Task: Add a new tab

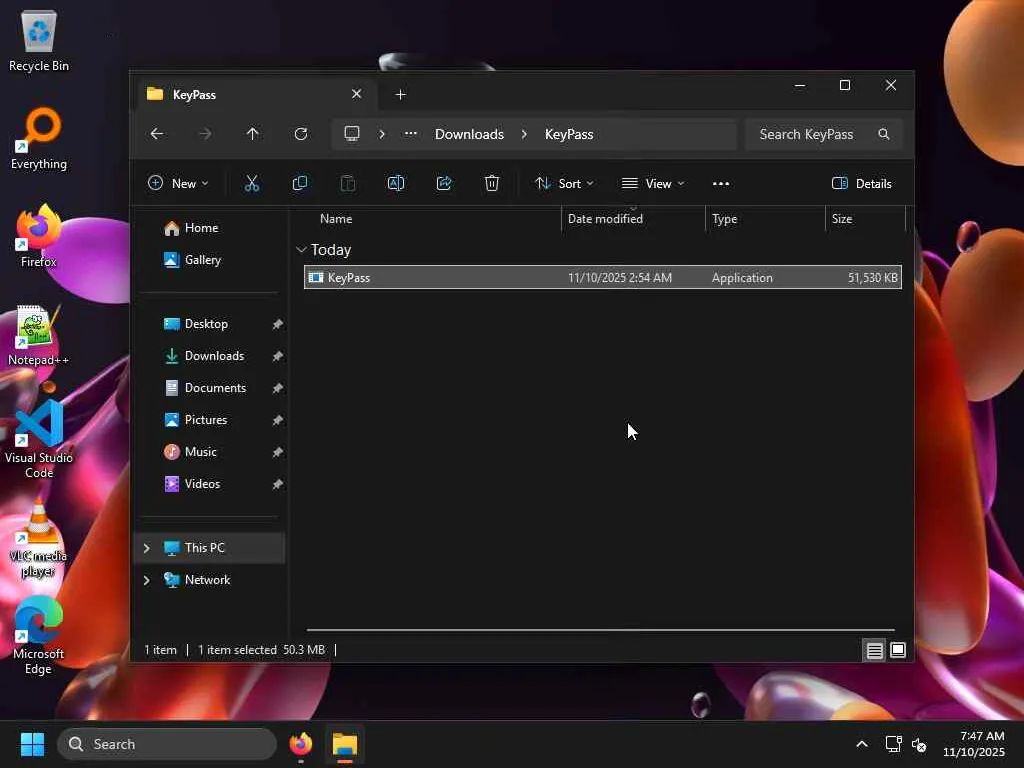Action: coord(400,95)
